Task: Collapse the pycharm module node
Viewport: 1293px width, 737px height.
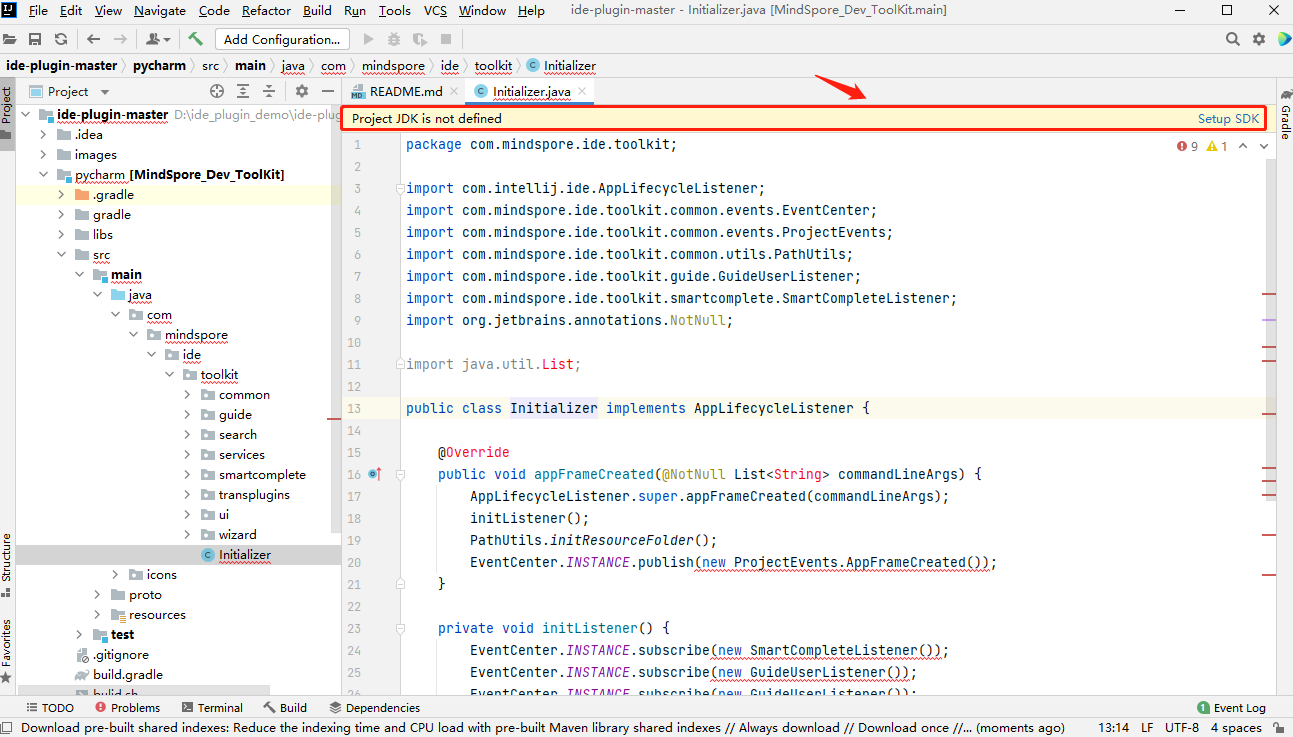Action: tap(43, 175)
